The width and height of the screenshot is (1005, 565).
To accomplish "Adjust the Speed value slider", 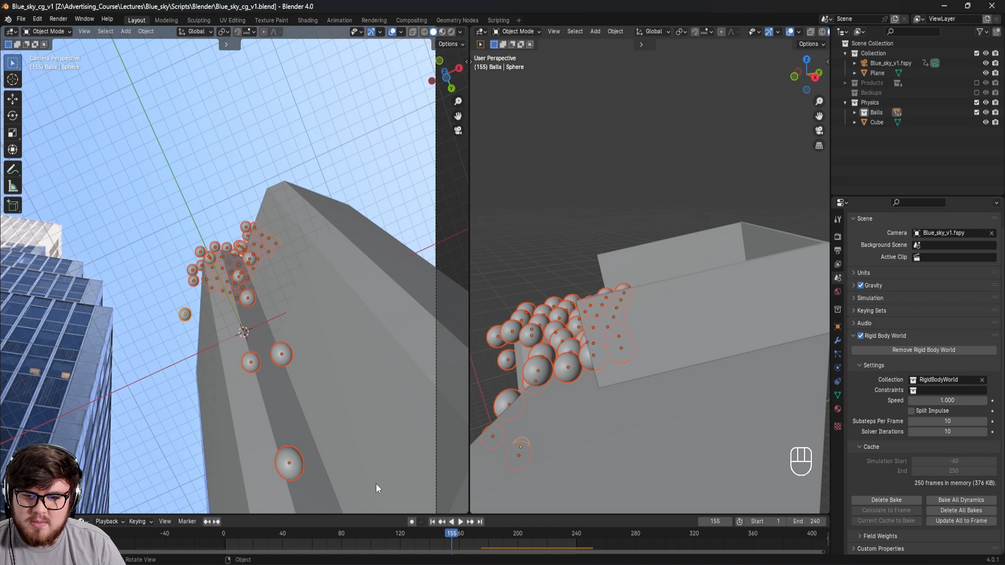I will pyautogui.click(x=947, y=400).
